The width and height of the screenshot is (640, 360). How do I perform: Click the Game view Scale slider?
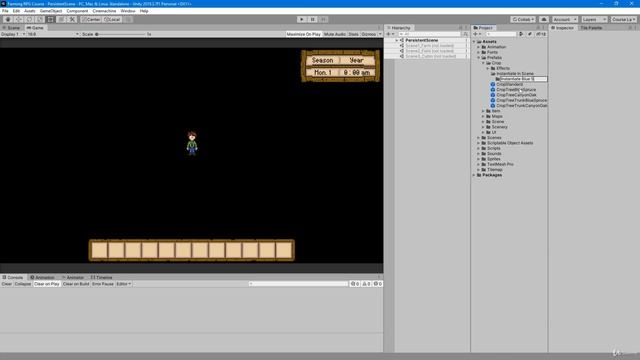click(120, 34)
